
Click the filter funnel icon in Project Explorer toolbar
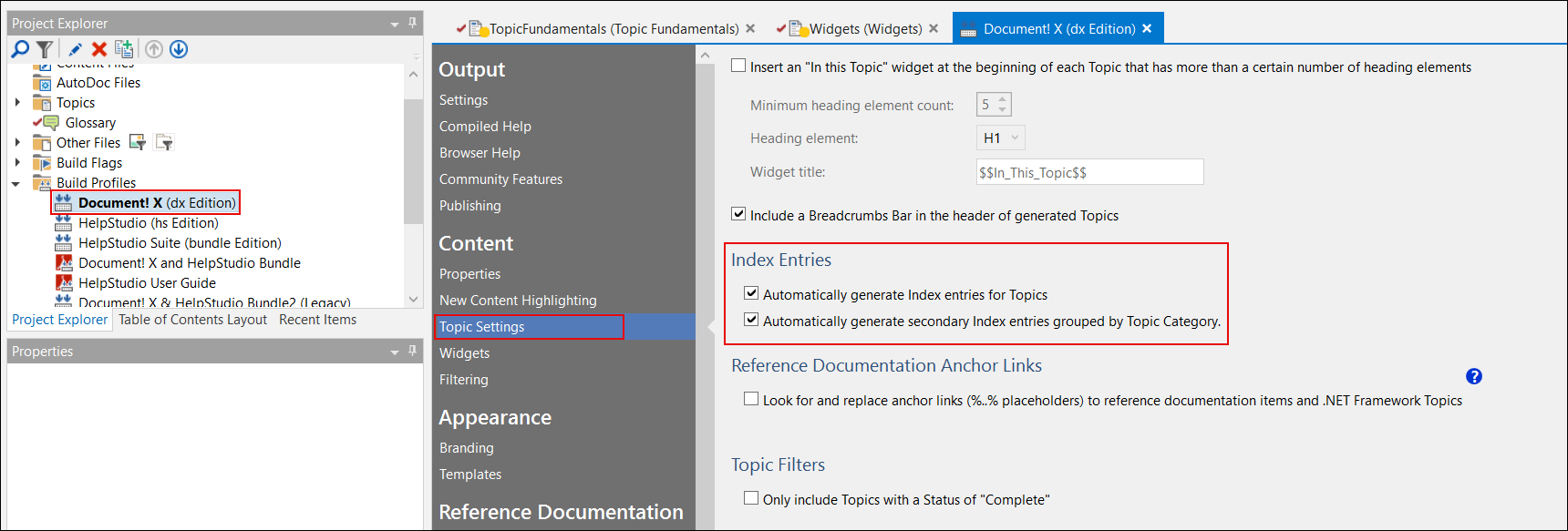coord(44,49)
